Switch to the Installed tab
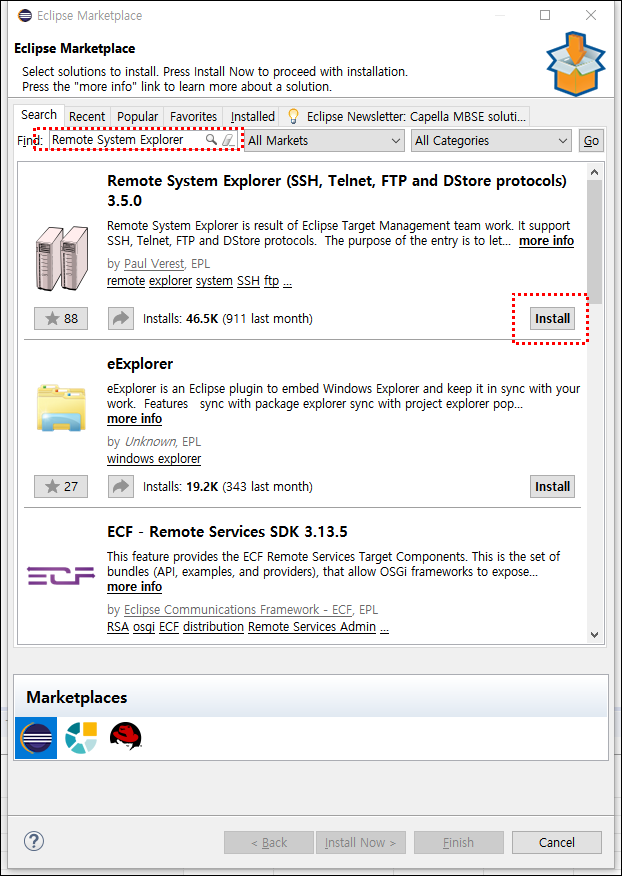Viewport: 622px width, 876px height. [253, 117]
